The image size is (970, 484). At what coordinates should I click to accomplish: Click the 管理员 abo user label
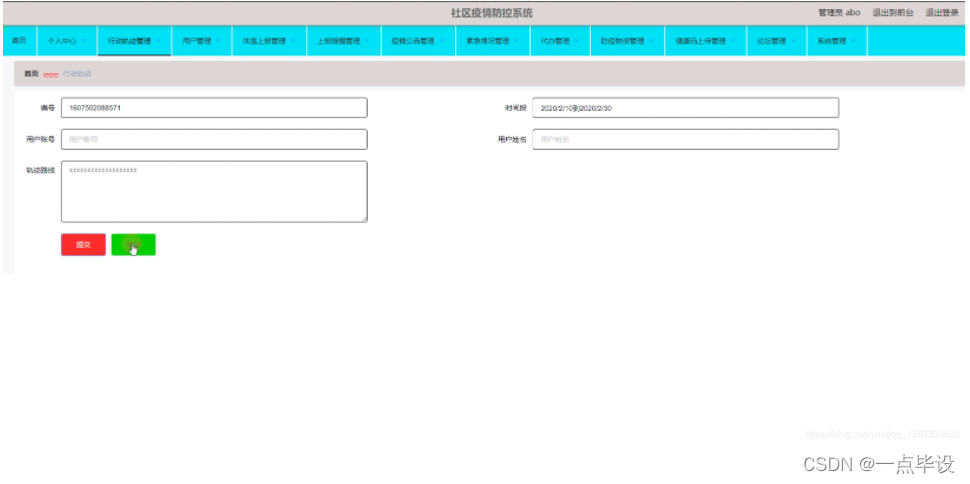(x=839, y=12)
